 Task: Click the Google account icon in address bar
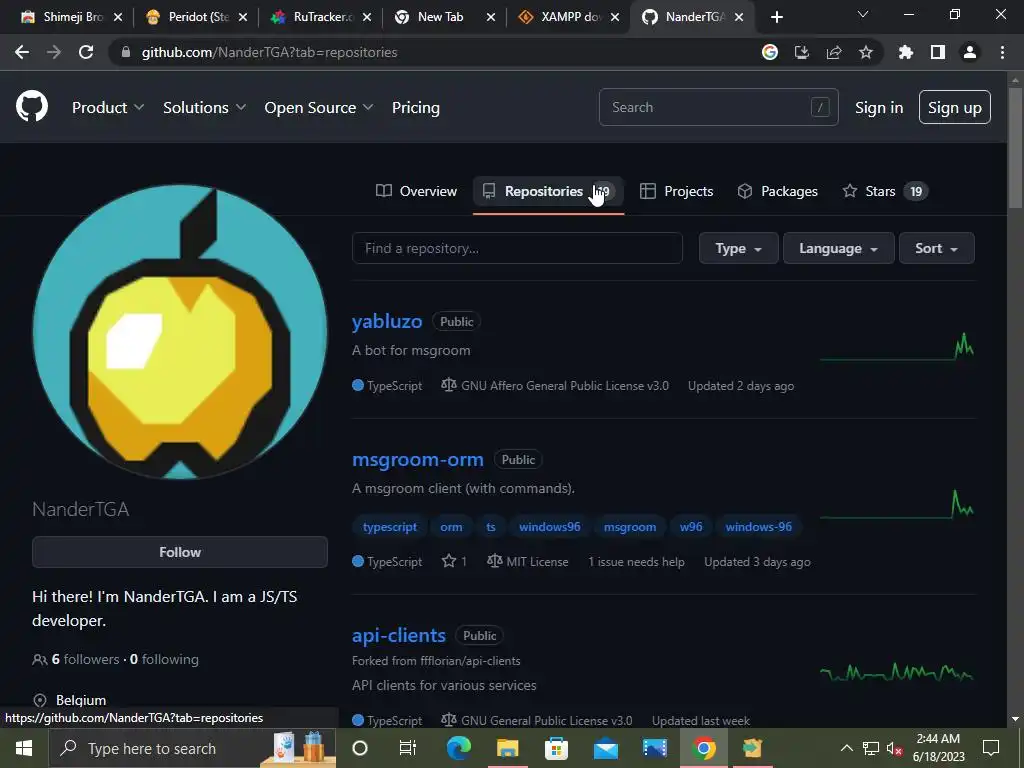click(770, 52)
